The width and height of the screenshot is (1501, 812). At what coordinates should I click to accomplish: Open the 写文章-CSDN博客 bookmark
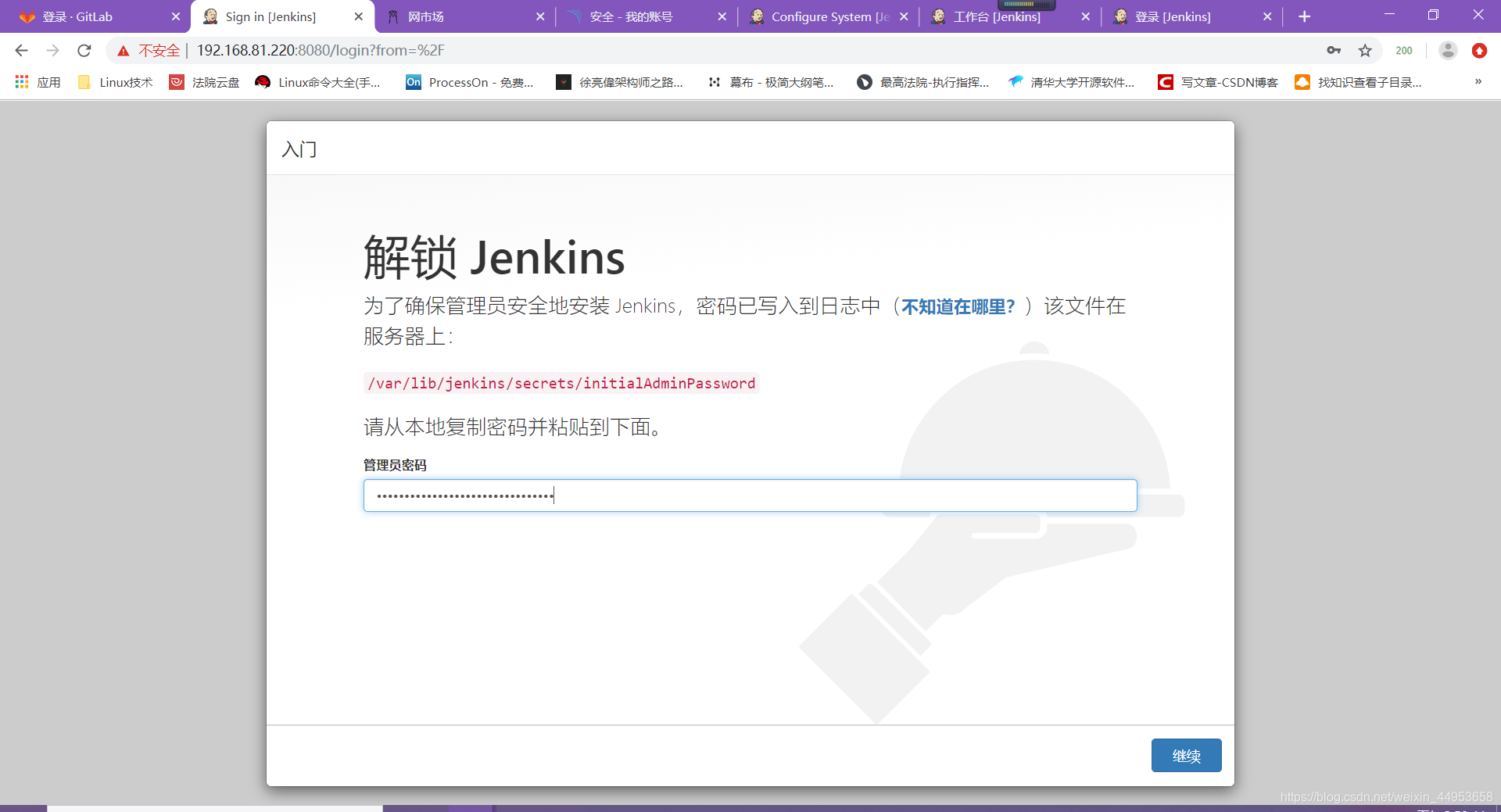[x=1218, y=82]
